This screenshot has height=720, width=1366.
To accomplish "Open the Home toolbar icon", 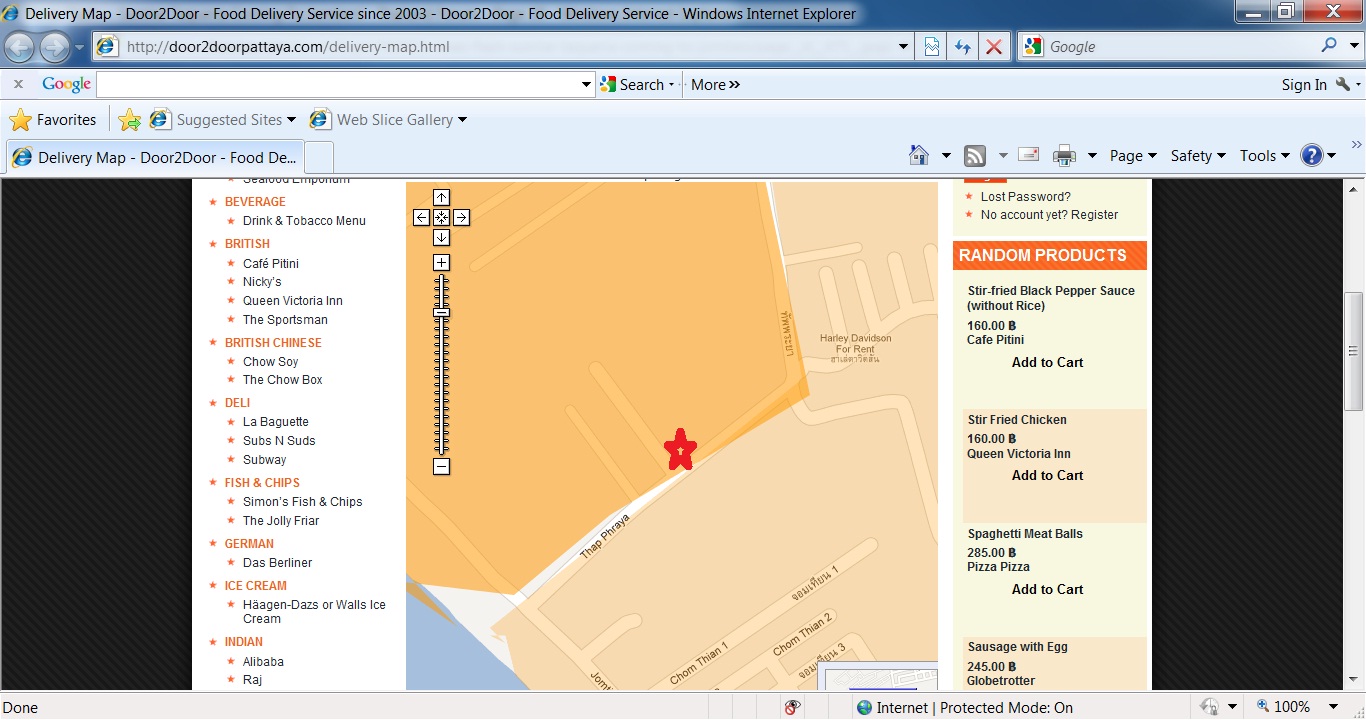I will pyautogui.click(x=919, y=155).
